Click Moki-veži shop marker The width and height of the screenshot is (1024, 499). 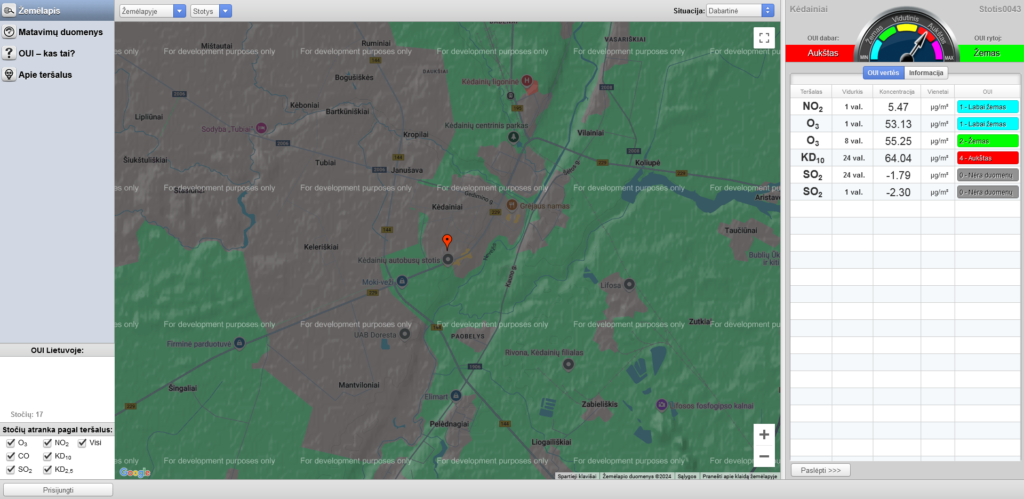point(402,282)
